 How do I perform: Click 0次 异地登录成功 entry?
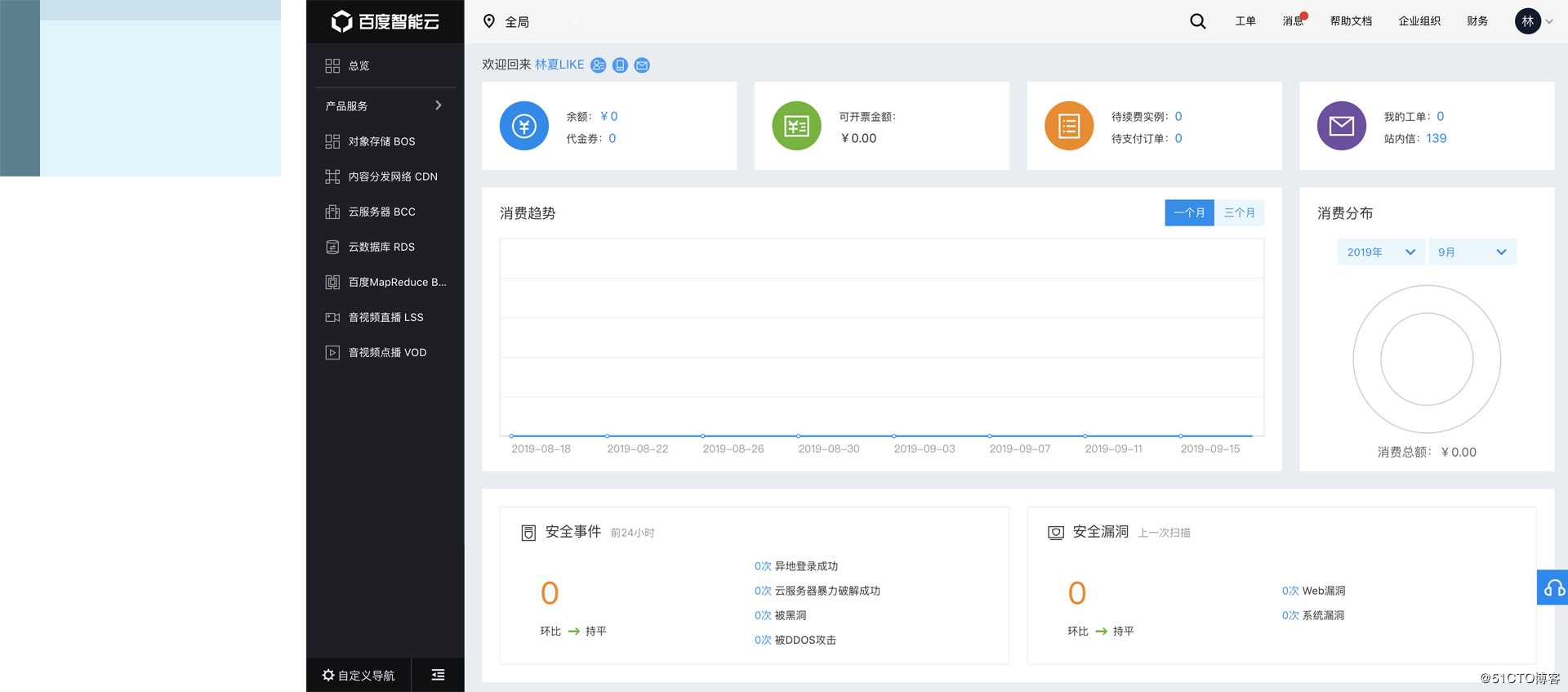796,566
